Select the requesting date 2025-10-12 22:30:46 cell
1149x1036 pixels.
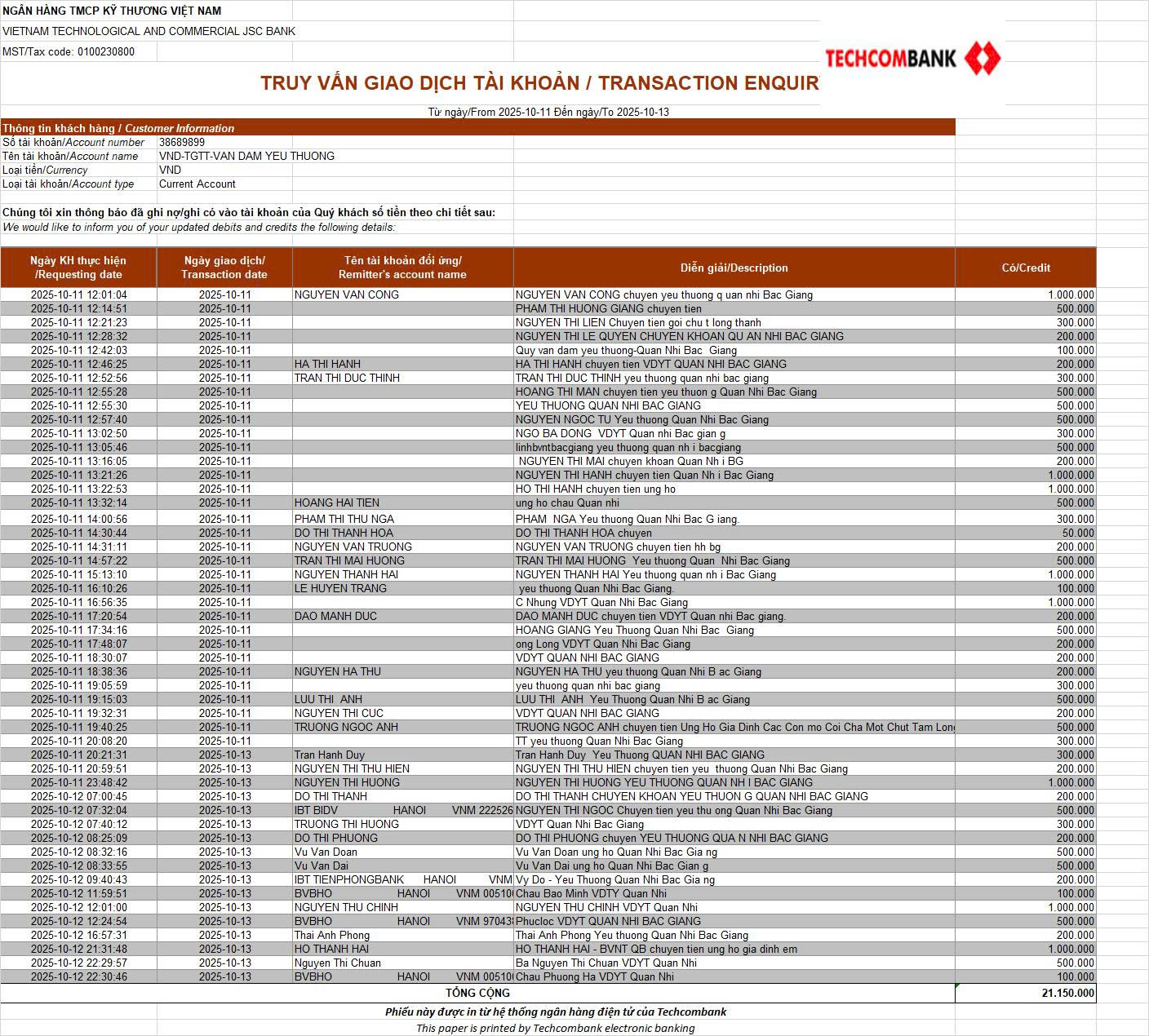click(78, 976)
